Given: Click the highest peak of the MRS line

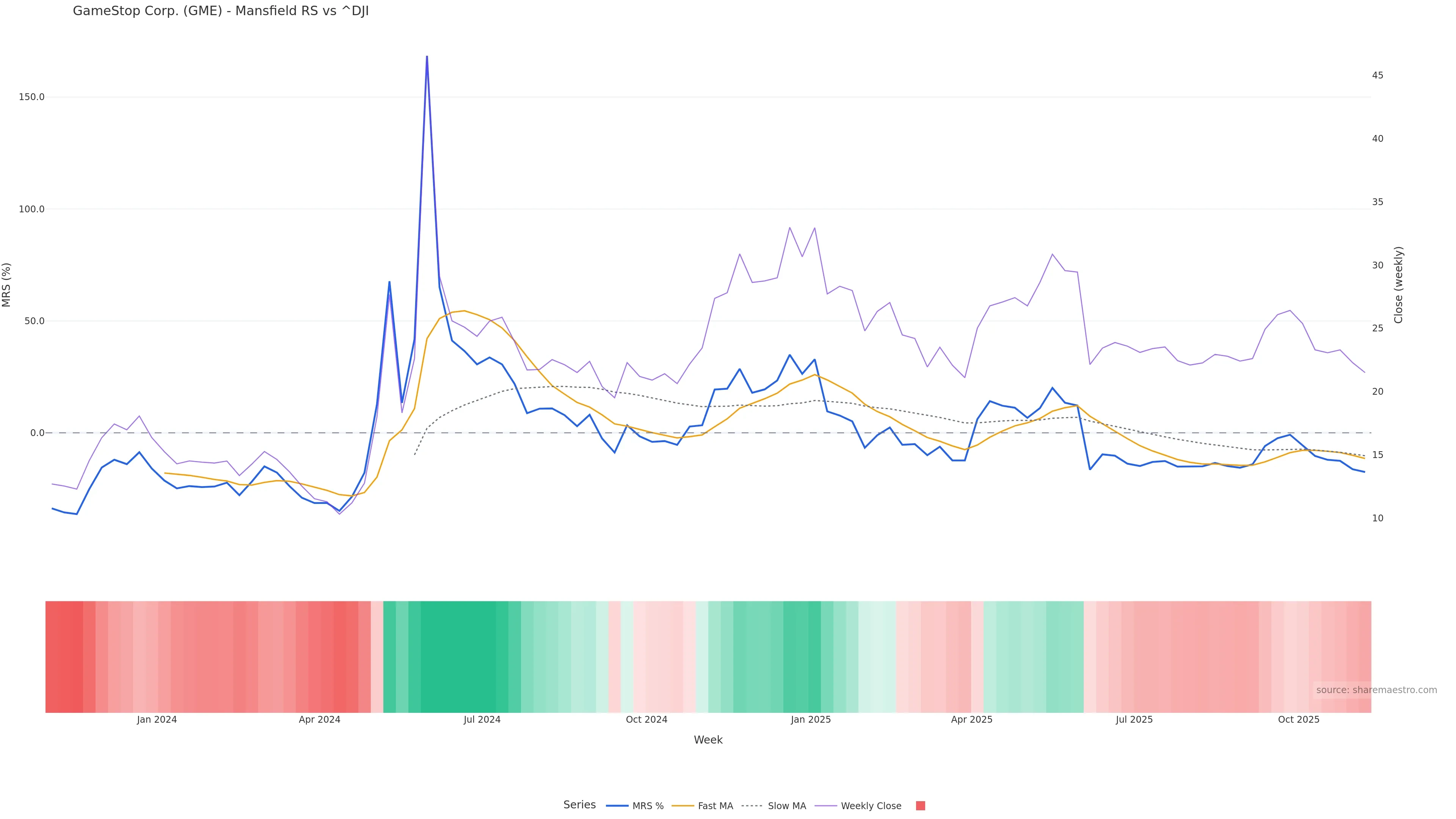Looking at the screenshot, I should pyautogui.click(x=427, y=56).
